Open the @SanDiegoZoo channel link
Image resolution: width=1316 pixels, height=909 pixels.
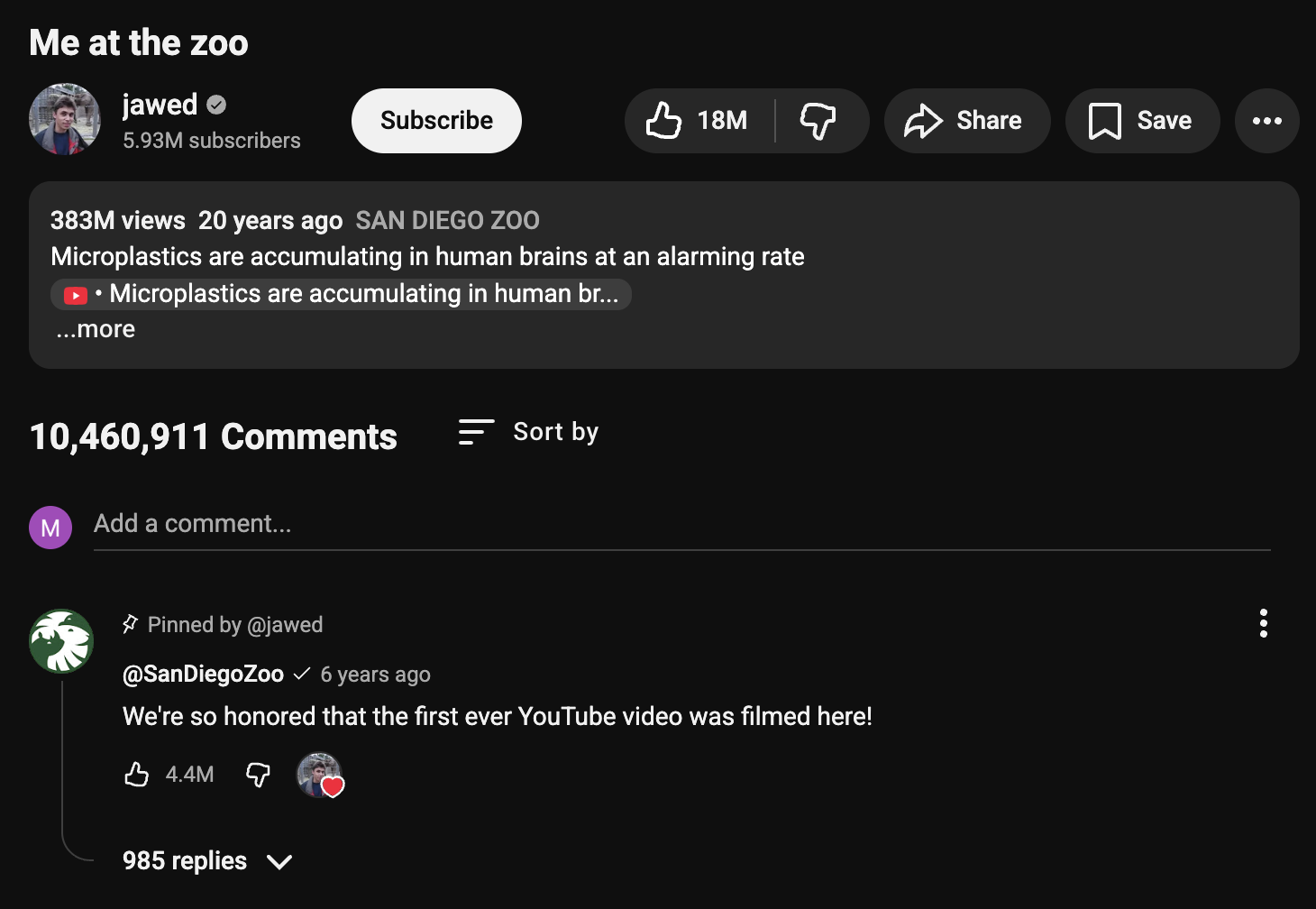click(203, 674)
